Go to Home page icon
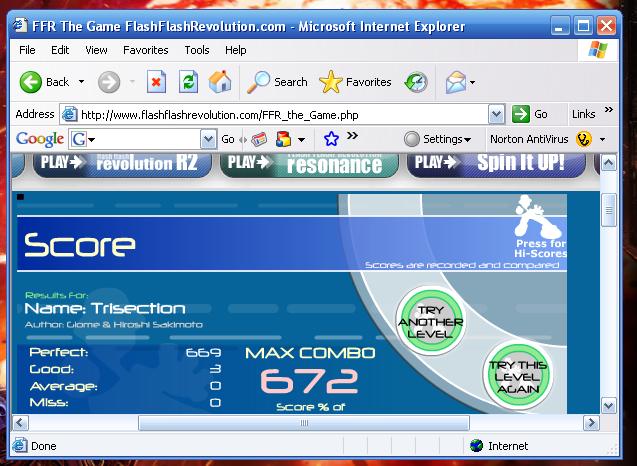Image resolution: width=637 pixels, height=466 pixels. coord(220,82)
